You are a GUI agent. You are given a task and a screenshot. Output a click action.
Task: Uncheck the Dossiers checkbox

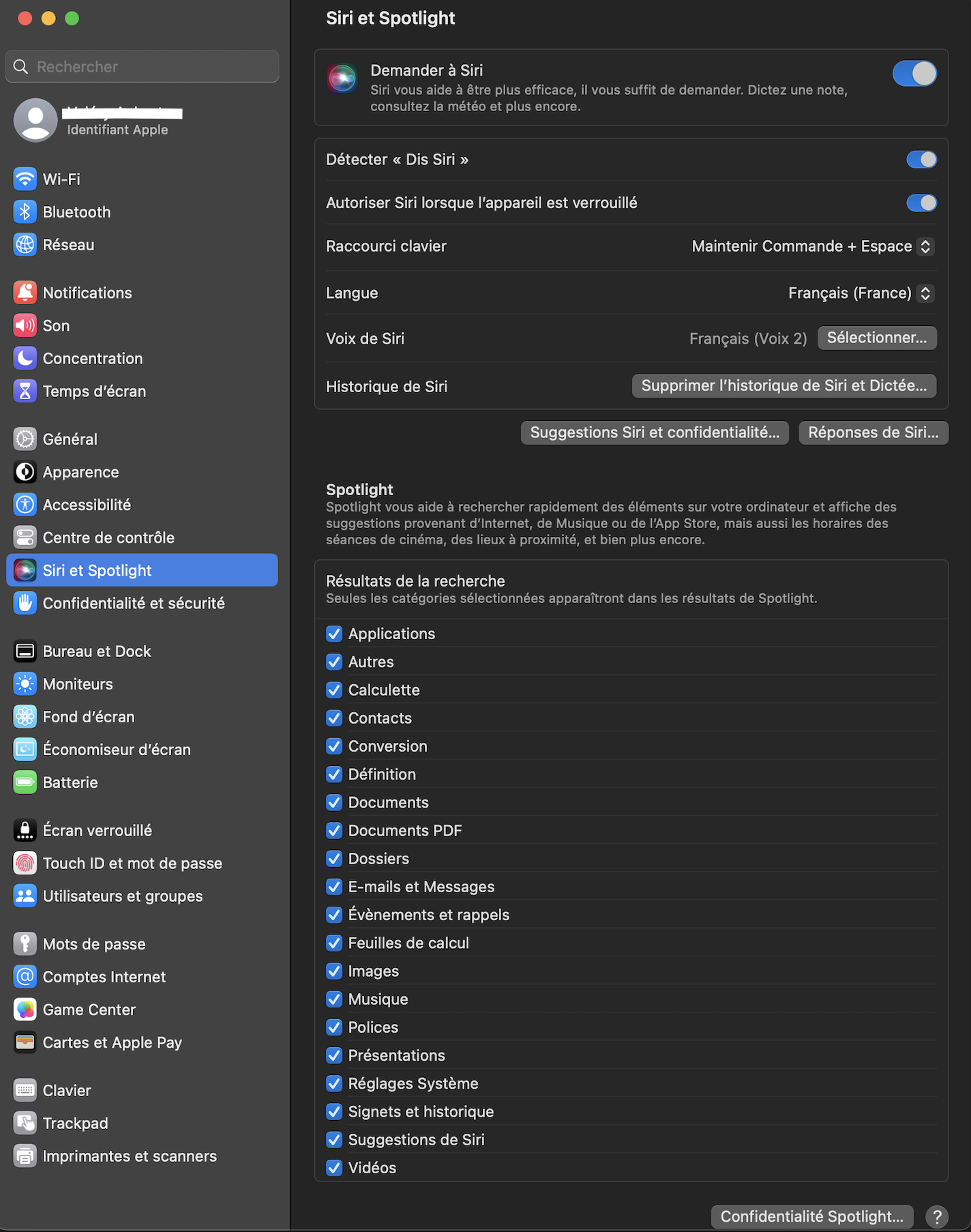point(334,859)
